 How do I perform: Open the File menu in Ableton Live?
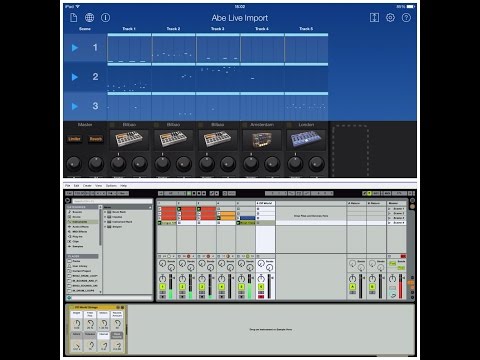tap(68, 186)
